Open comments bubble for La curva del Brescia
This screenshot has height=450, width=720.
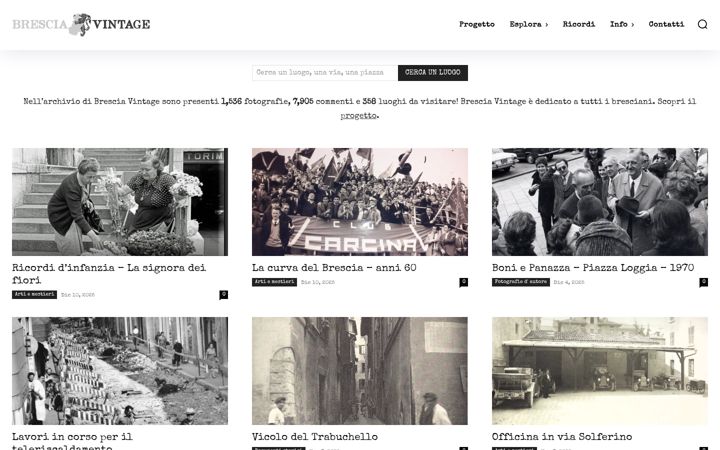(x=463, y=282)
